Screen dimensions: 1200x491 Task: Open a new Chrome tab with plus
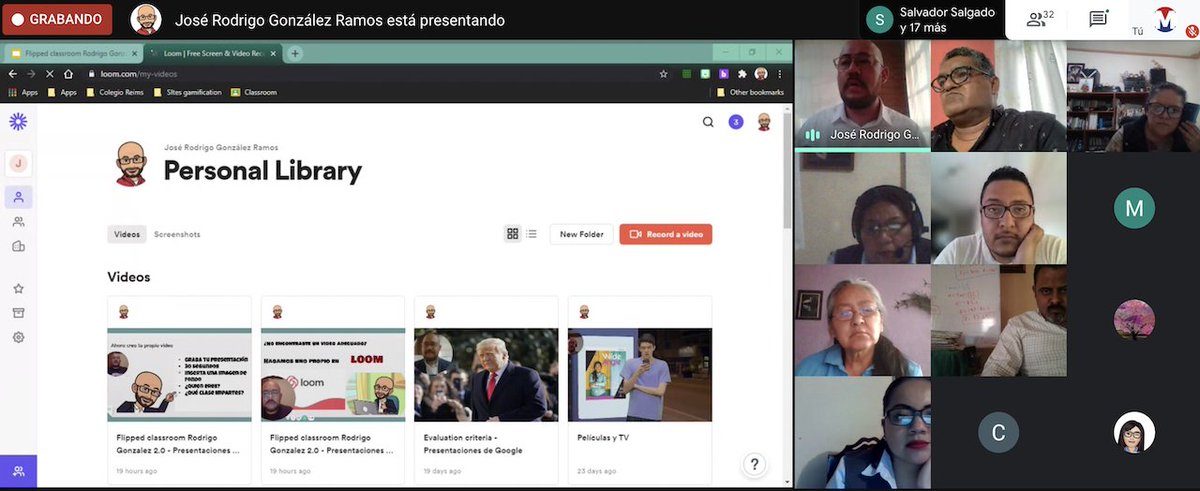tap(295, 53)
